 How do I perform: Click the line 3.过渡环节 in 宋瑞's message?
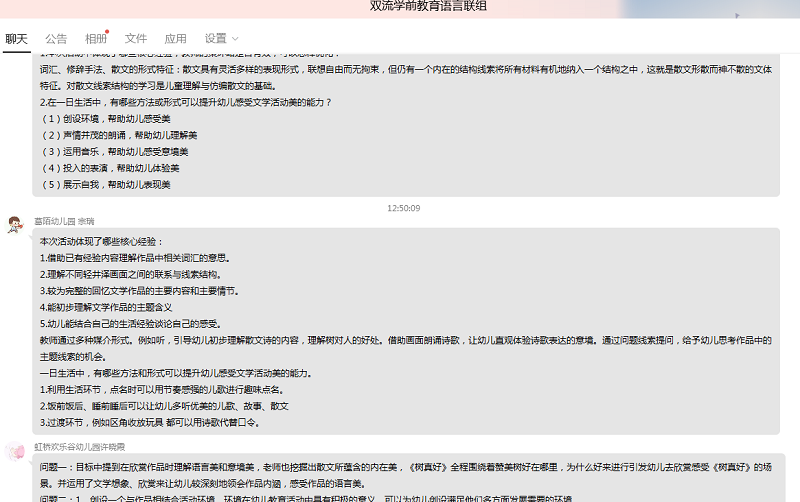[x=150, y=422]
